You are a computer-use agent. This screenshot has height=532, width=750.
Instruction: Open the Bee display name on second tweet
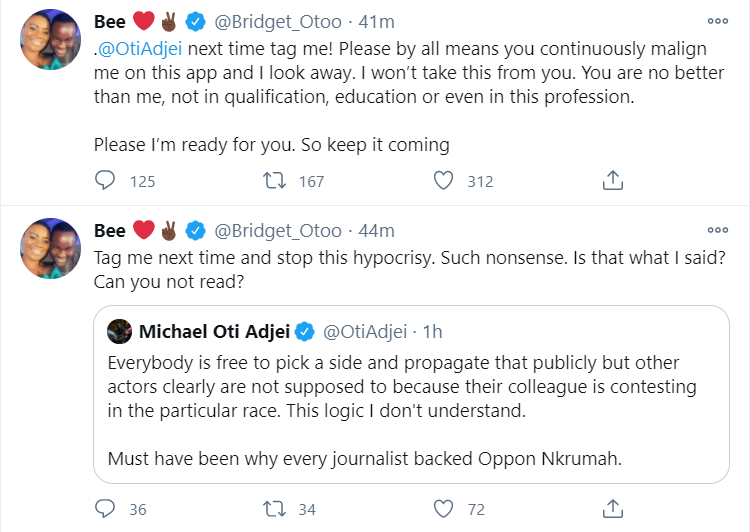[110, 231]
